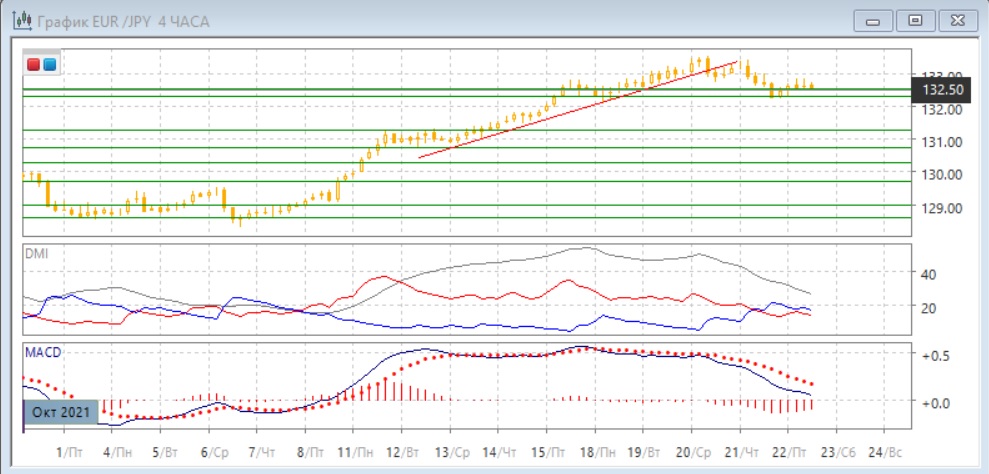The image size is (989, 474).
Task: Close the EUR/JPY chart window
Action: coord(953,19)
